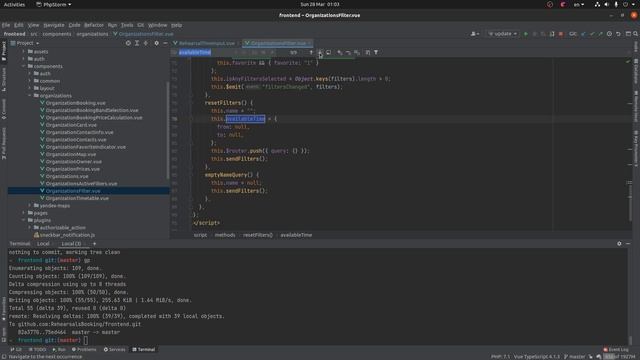Open the Project view selector dropdown
The height and width of the screenshot is (360, 640).
coord(25,43)
